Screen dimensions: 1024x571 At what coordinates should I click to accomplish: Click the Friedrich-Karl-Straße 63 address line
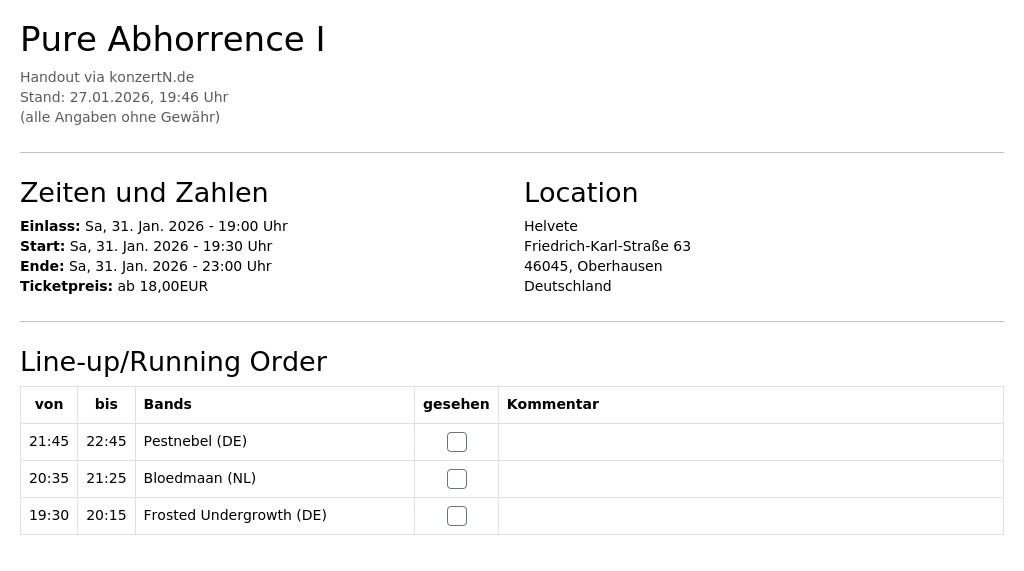[607, 246]
